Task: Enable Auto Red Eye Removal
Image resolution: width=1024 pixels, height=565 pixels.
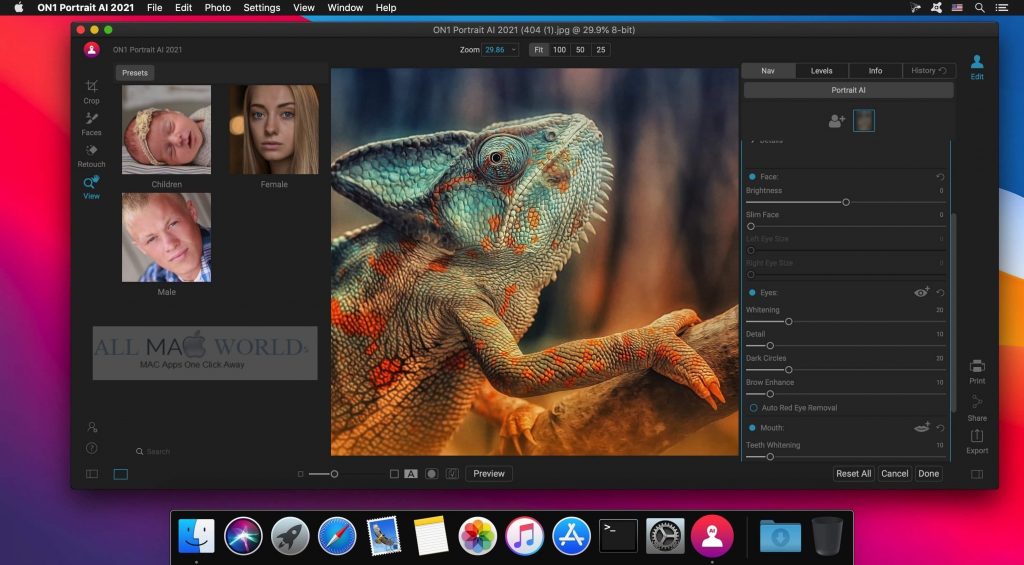Action: click(754, 408)
